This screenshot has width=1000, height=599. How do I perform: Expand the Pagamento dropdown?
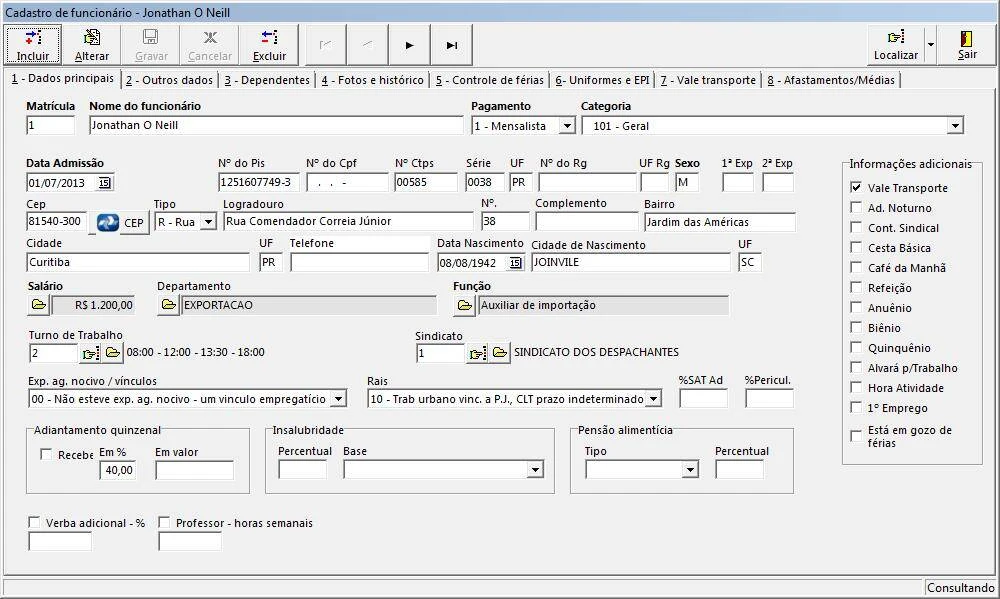567,126
